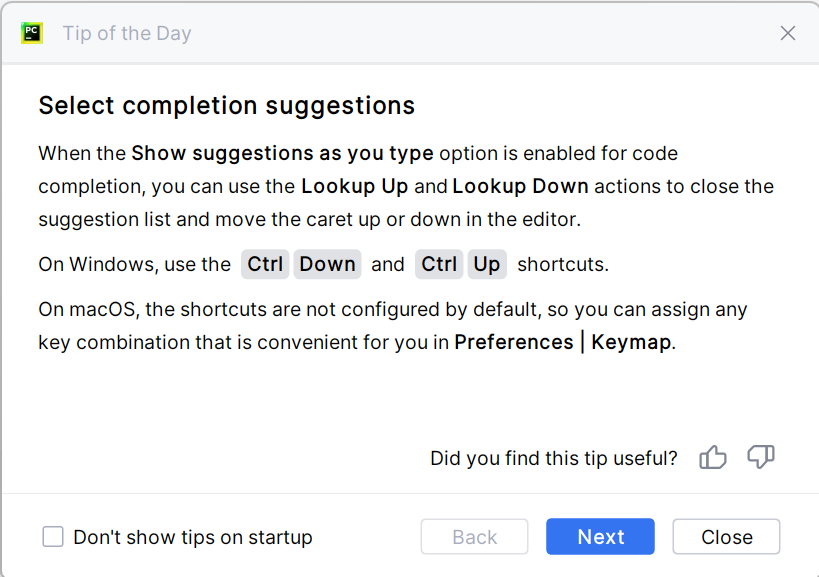Screen dimensions: 819x577
Task: Go to the Next tip
Action: [600, 537]
